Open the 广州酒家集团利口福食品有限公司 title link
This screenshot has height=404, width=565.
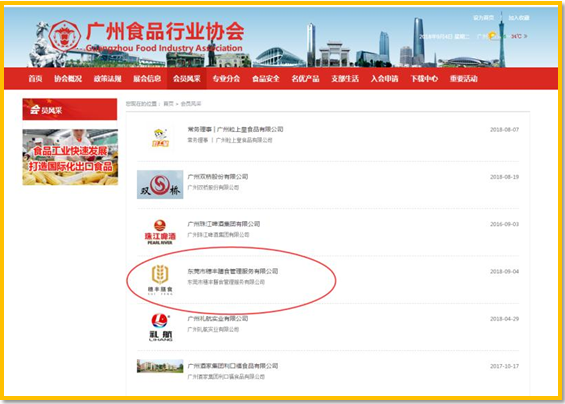233,366
